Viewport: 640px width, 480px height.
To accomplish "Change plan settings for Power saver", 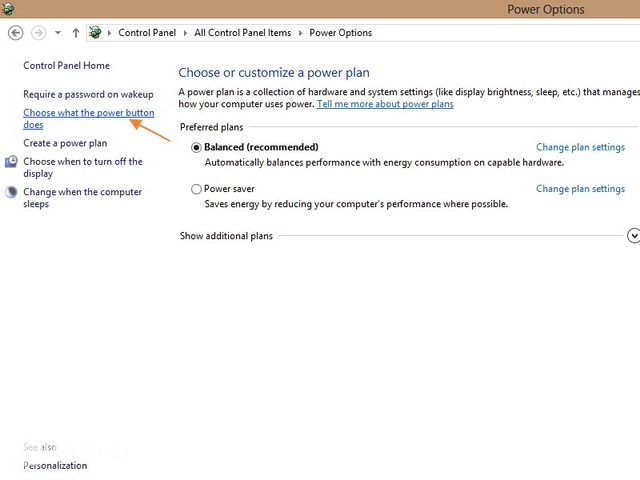I will point(580,189).
